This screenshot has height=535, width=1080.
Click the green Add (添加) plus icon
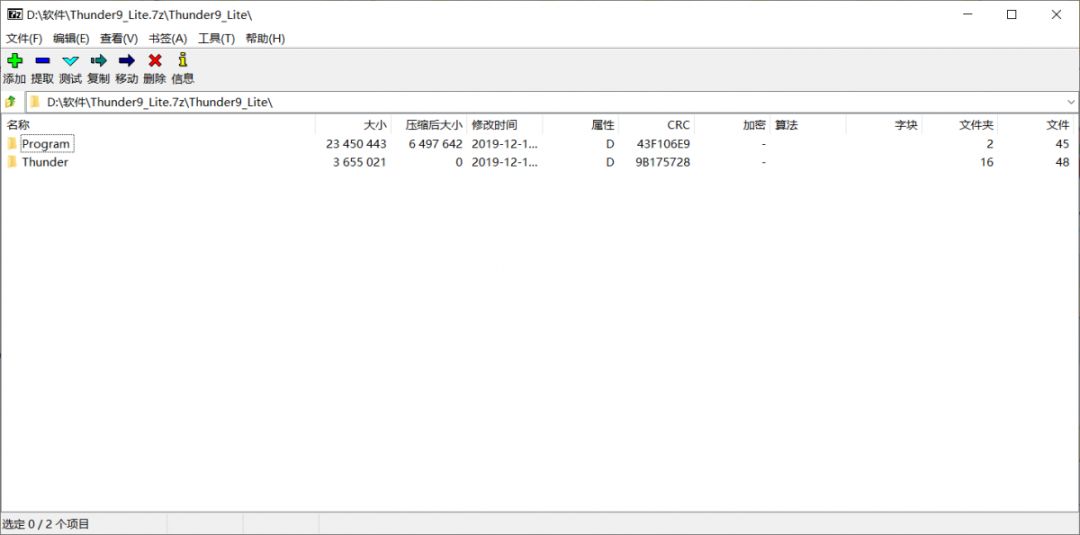(x=14, y=61)
